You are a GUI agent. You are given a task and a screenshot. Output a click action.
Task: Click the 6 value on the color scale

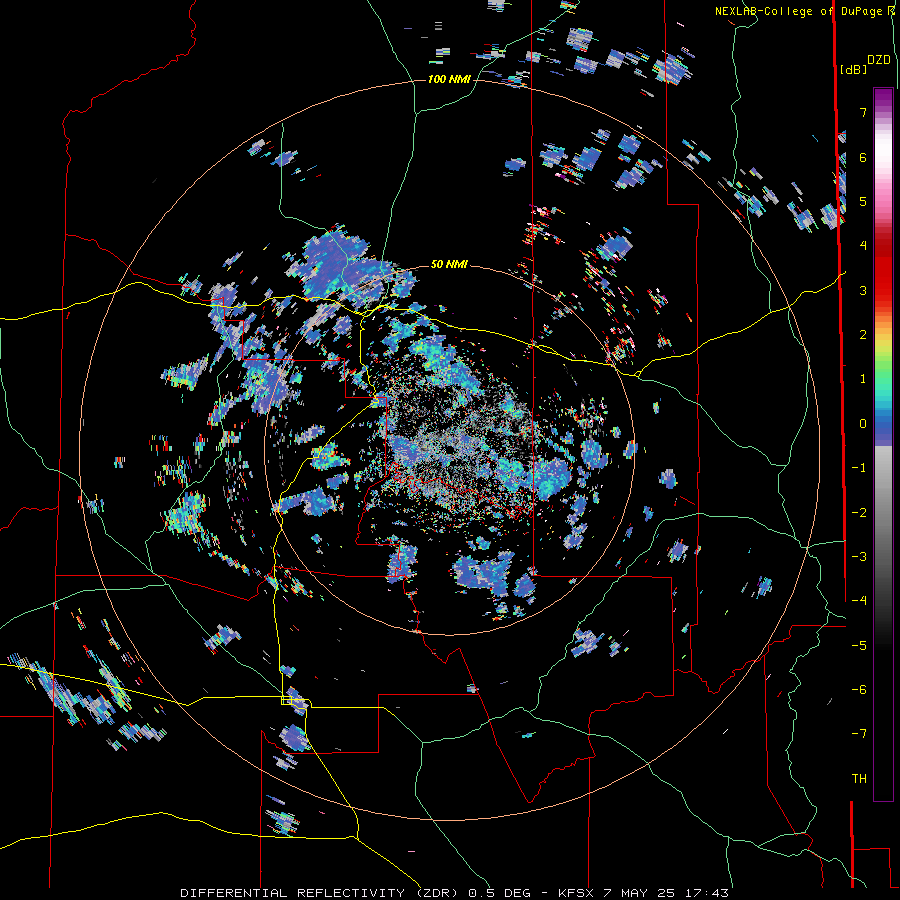(863, 157)
